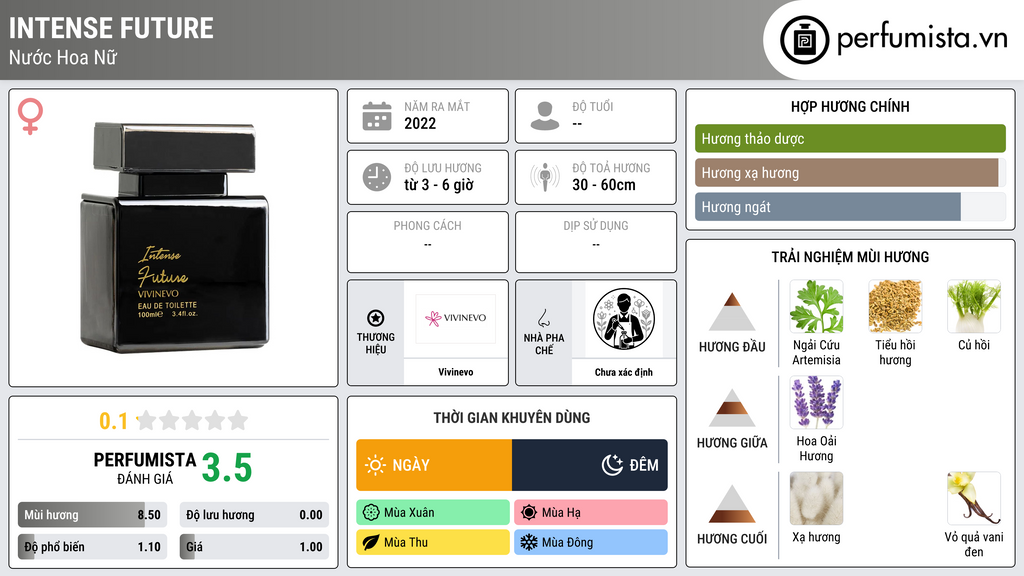The width and height of the screenshot is (1024, 576).
Task: Click the Thời gian khuyên dùng heading
Action: point(512,418)
